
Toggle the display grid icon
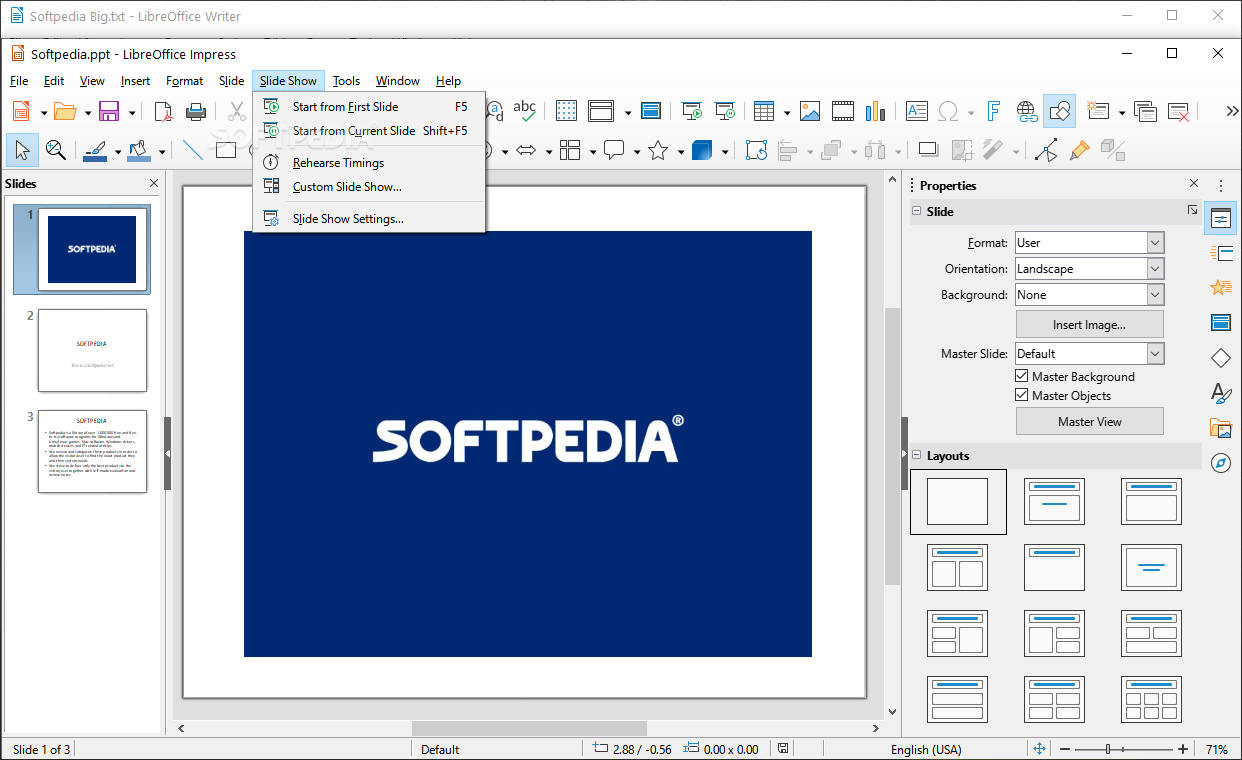(566, 111)
